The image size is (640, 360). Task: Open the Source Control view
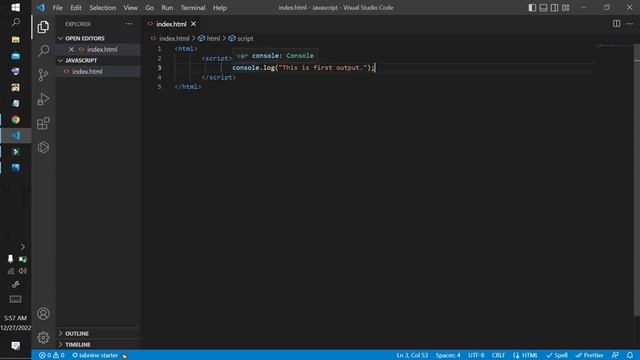pyautogui.click(x=43, y=75)
